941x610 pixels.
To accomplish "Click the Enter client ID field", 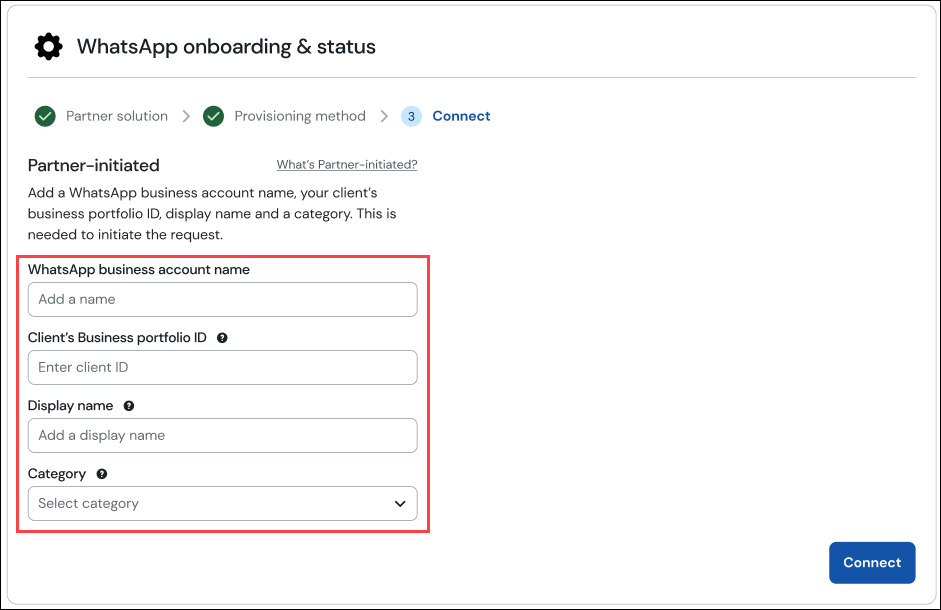I will coord(222,367).
